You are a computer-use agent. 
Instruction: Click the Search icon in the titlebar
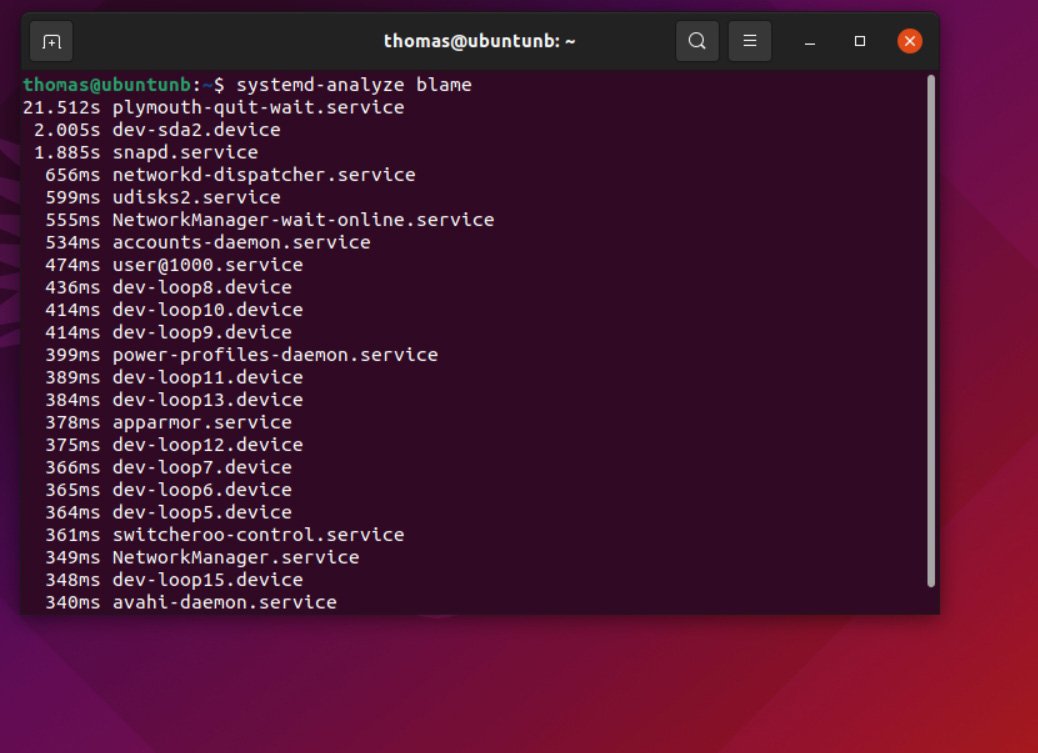(x=697, y=41)
